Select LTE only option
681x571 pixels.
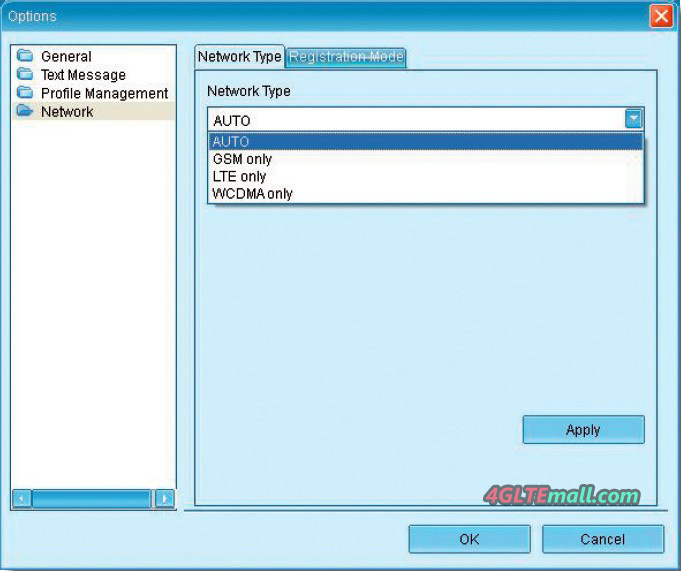(x=240, y=176)
